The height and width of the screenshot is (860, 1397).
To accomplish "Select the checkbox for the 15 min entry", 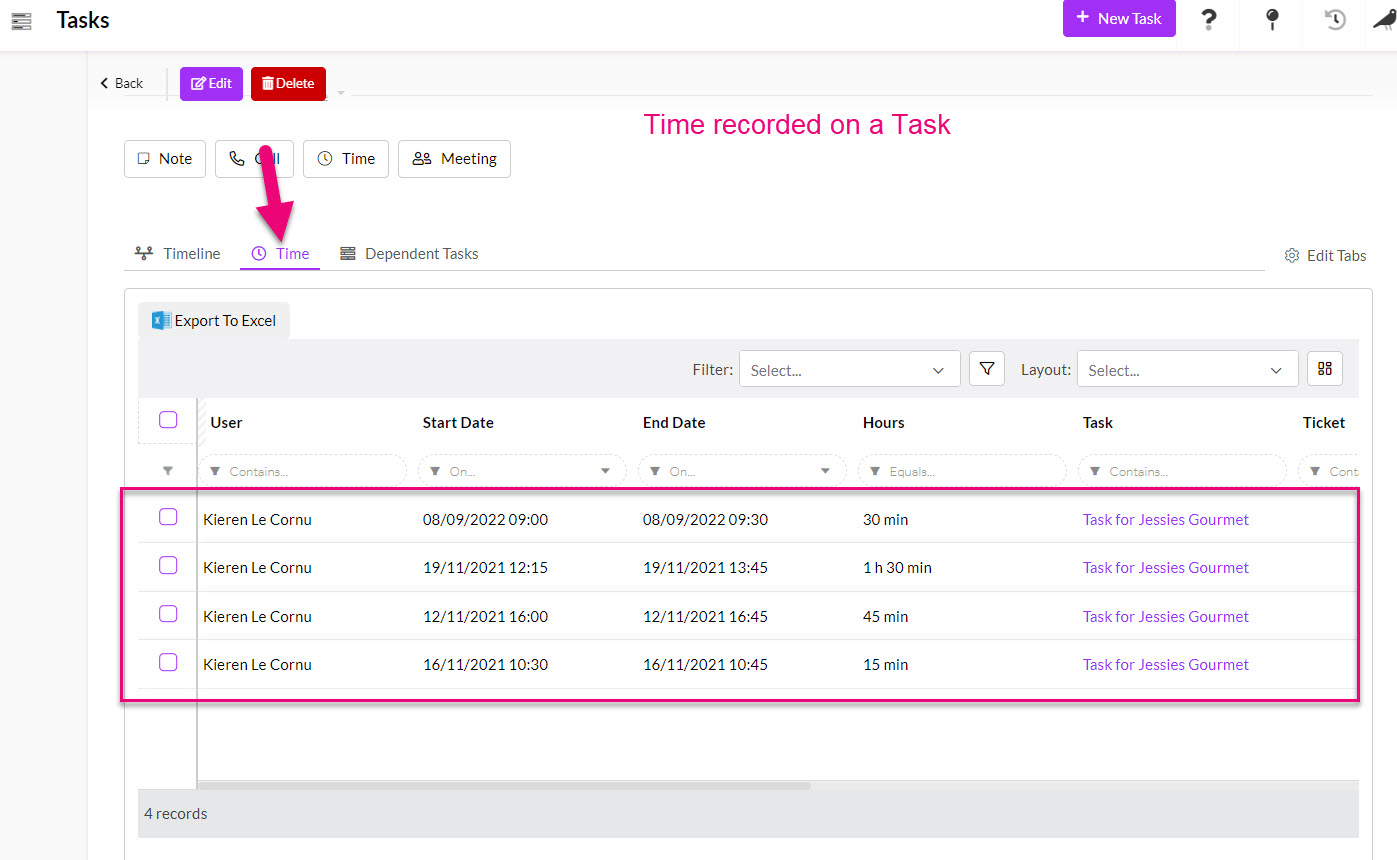I will pos(168,662).
